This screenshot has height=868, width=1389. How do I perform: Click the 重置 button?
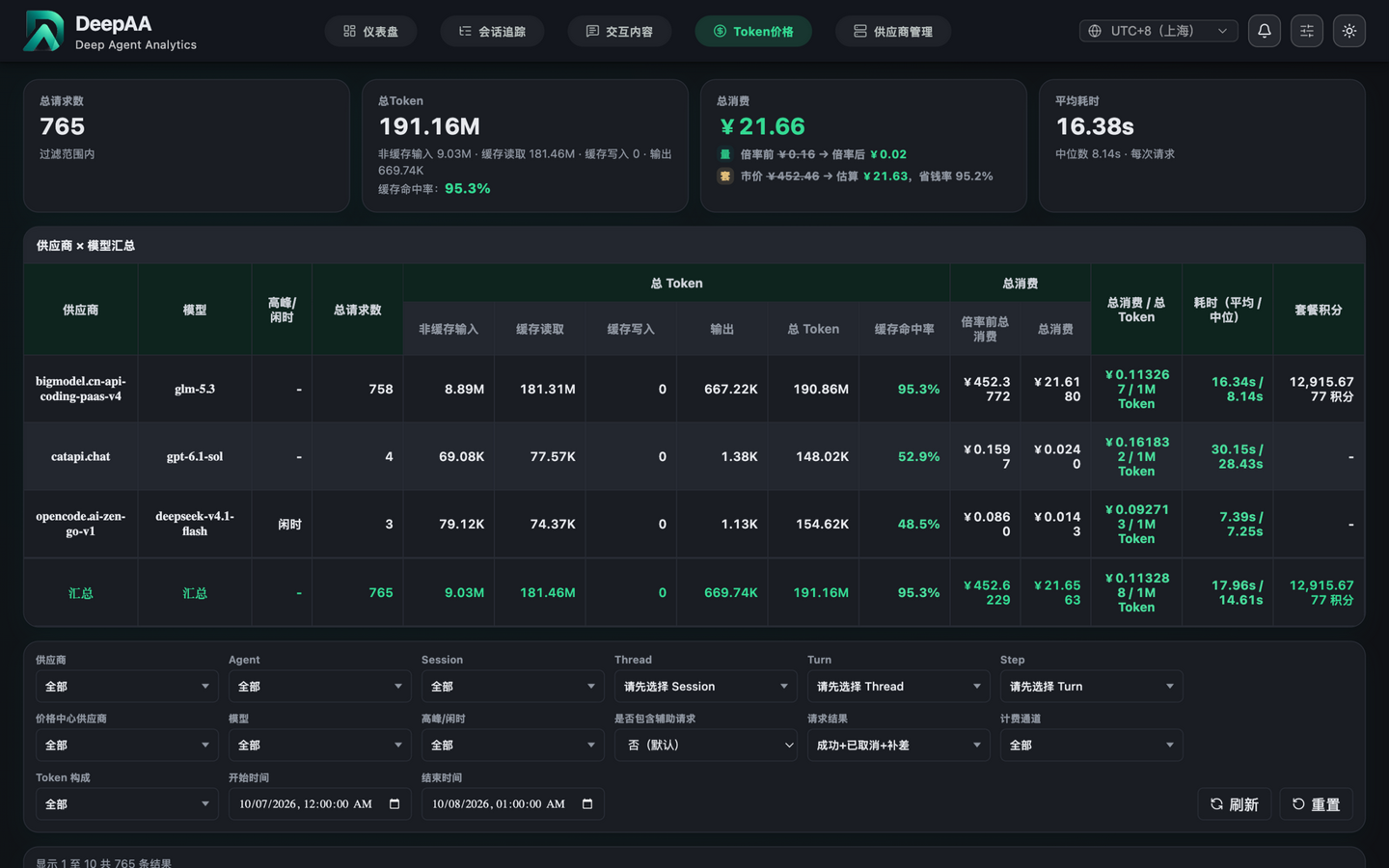1317,804
